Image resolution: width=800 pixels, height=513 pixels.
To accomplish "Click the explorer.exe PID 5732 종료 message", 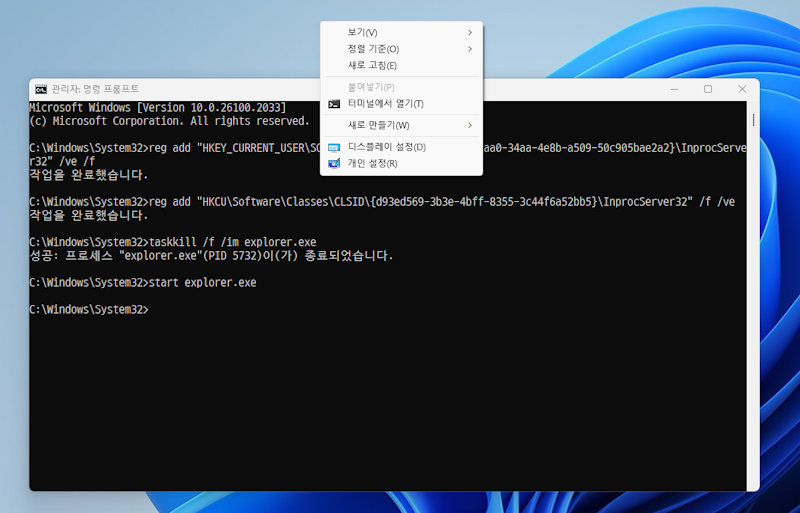I will click(x=211, y=256).
